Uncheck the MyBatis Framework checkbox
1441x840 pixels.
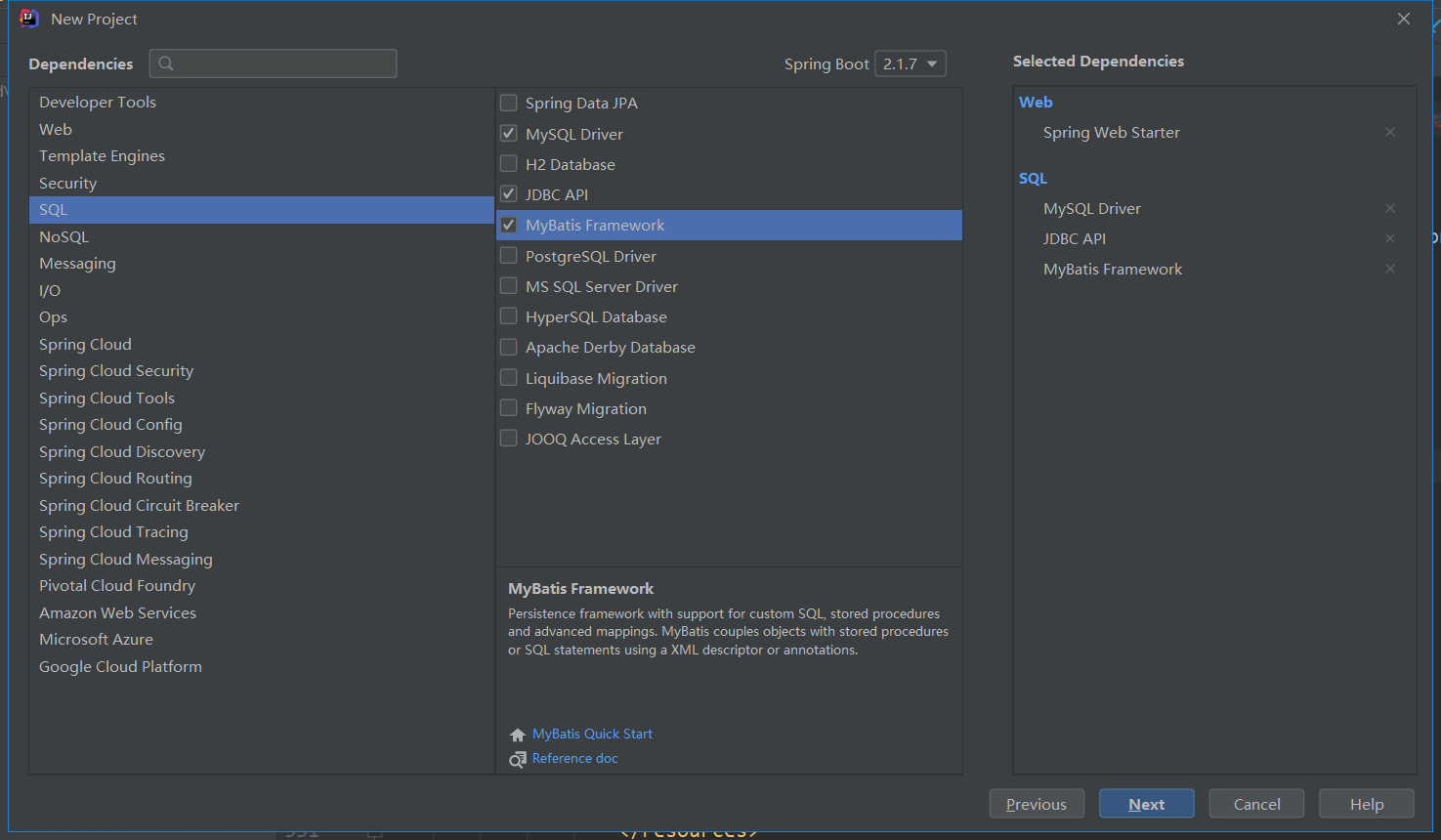(509, 225)
